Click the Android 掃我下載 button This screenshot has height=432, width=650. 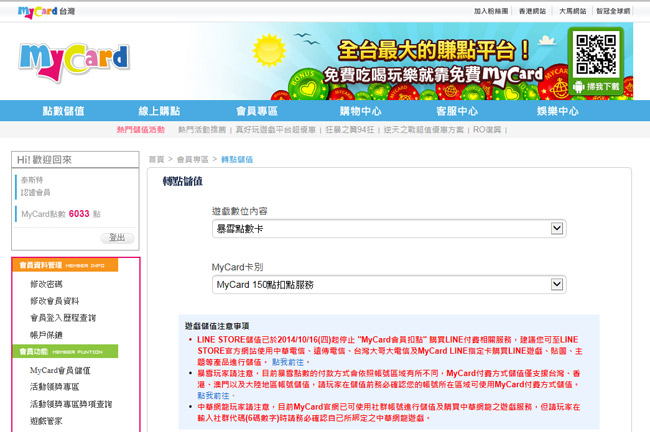pos(596,87)
